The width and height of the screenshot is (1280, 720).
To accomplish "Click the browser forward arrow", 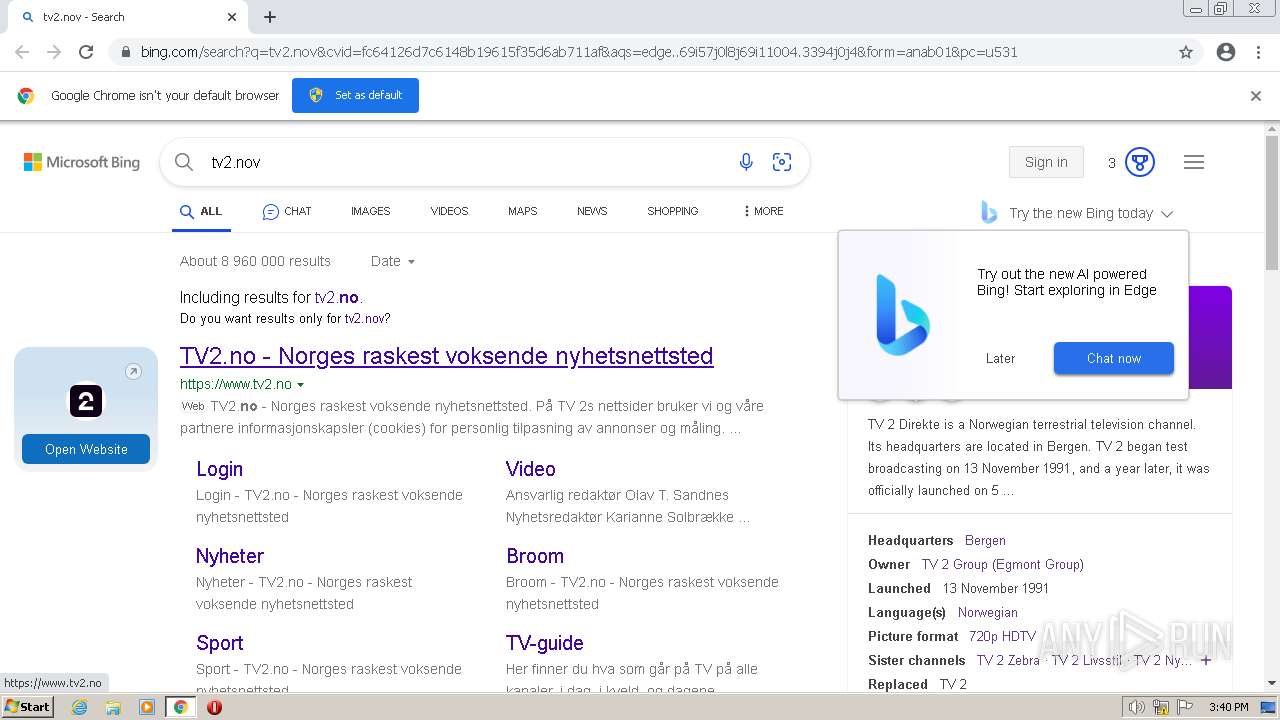I will click(x=54, y=52).
